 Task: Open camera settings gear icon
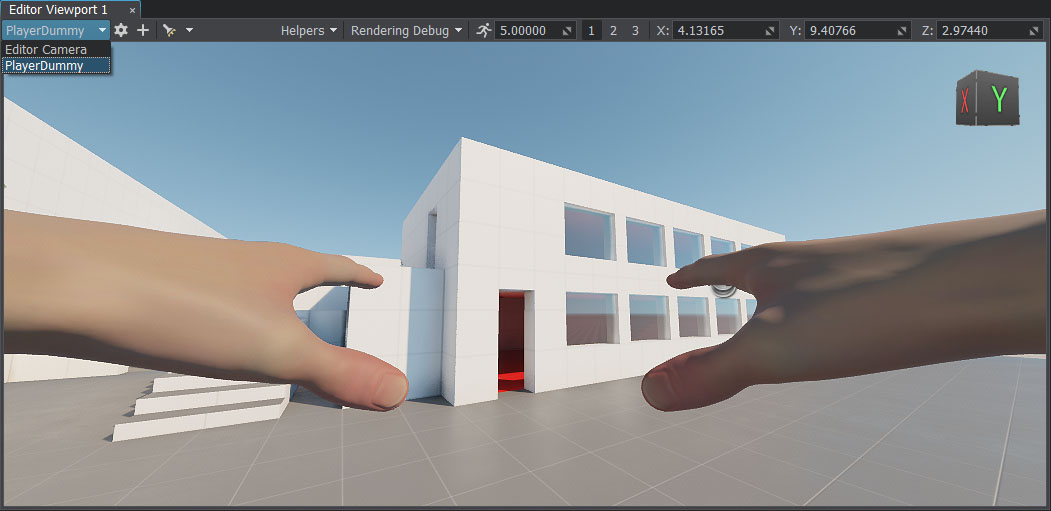(x=121, y=31)
